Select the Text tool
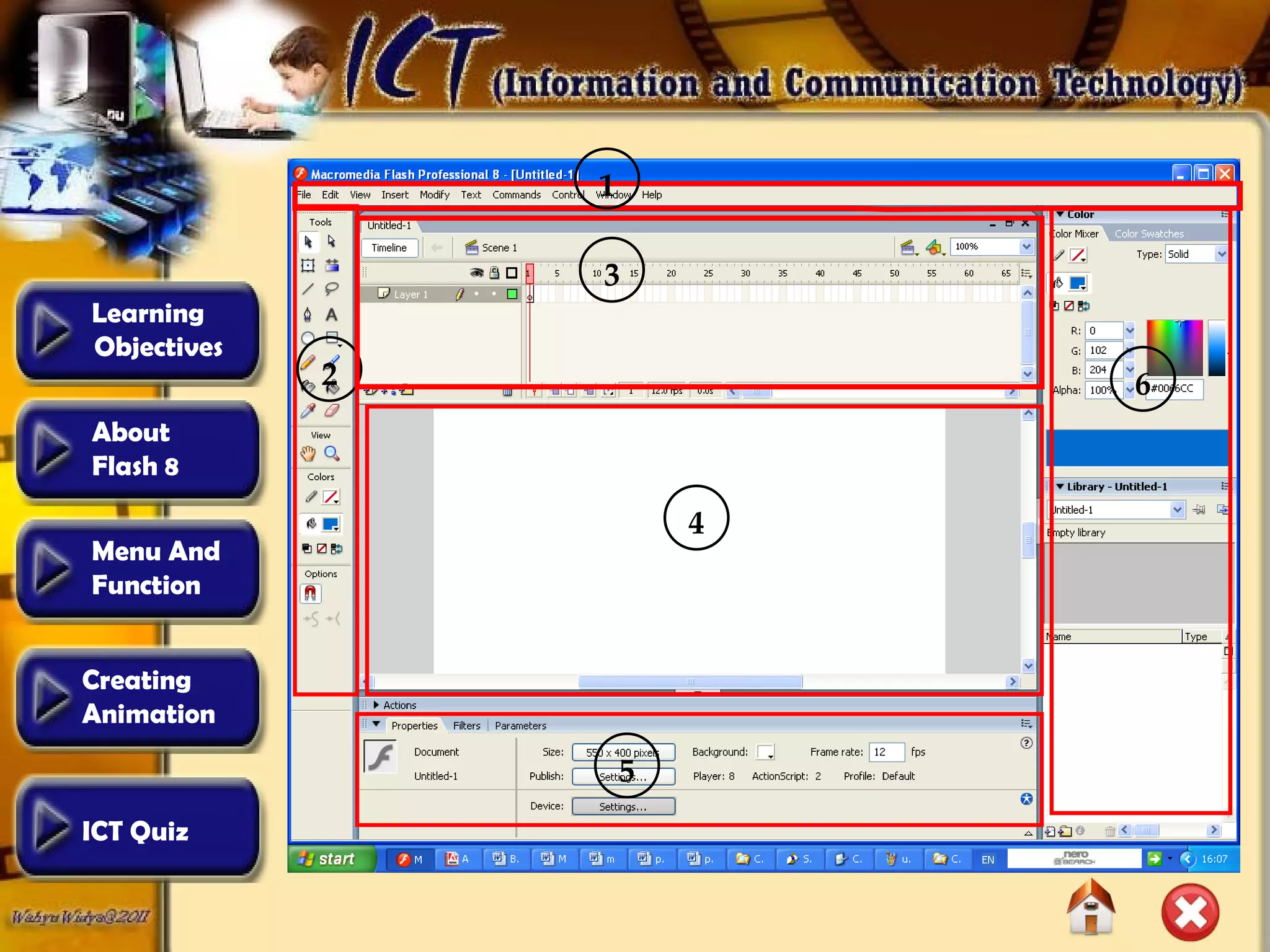 [332, 314]
